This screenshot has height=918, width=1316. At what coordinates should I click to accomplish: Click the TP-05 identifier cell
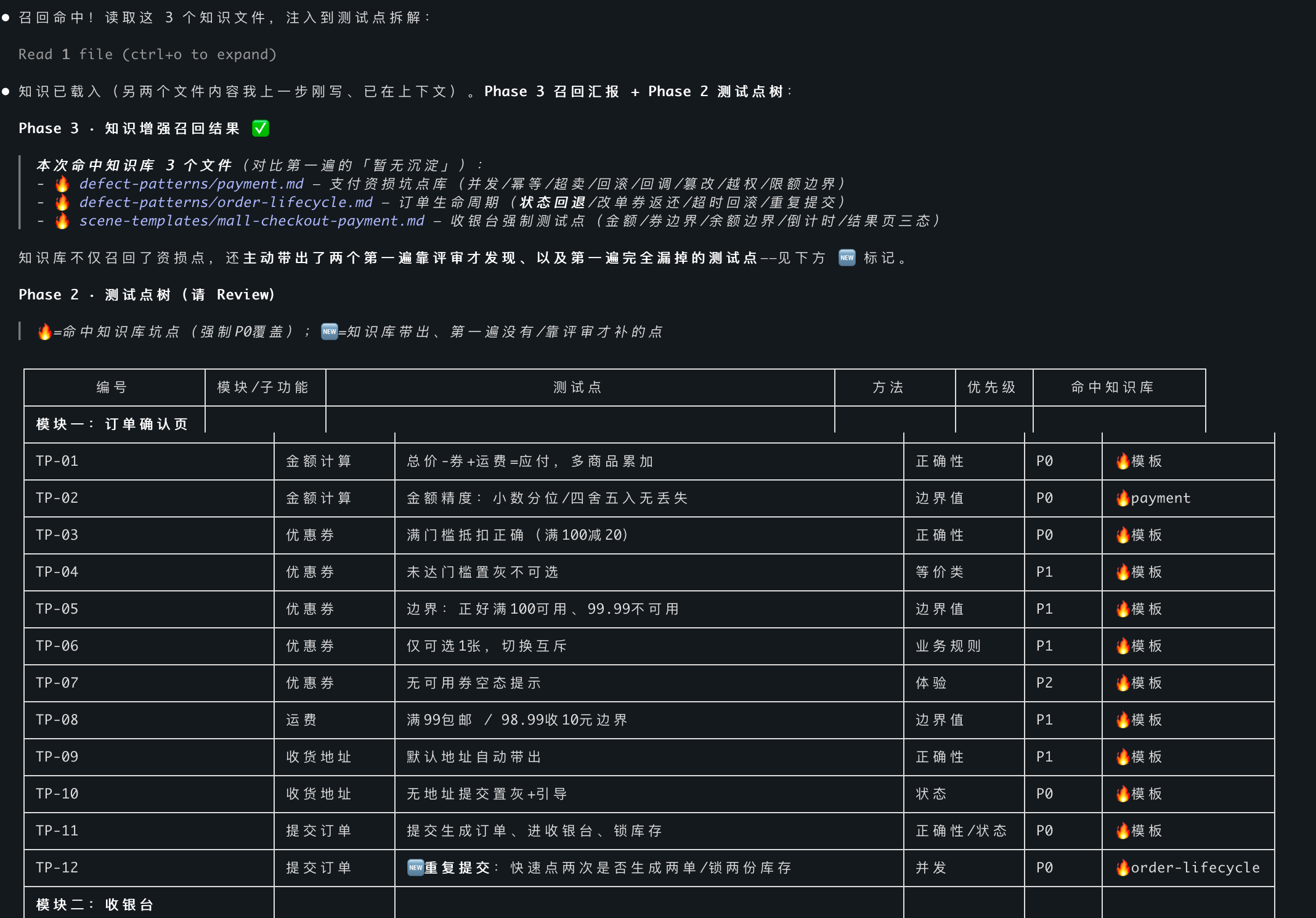pyautogui.click(x=149, y=609)
